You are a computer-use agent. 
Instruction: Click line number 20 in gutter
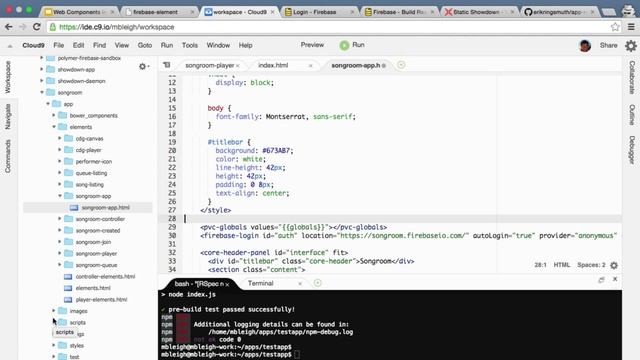[172, 151]
